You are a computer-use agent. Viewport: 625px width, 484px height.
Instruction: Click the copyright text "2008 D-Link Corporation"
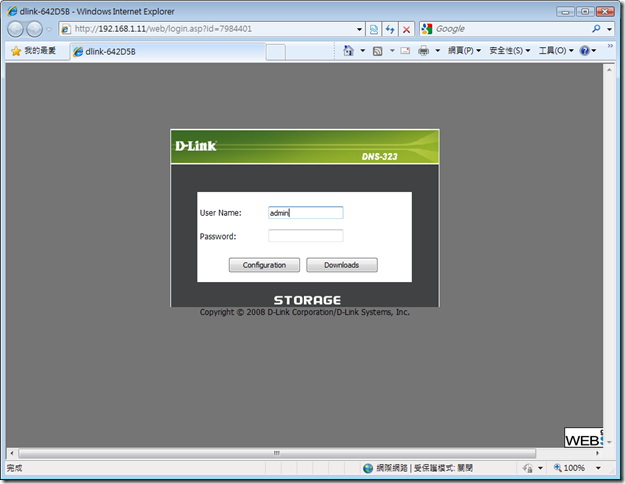pos(291,312)
